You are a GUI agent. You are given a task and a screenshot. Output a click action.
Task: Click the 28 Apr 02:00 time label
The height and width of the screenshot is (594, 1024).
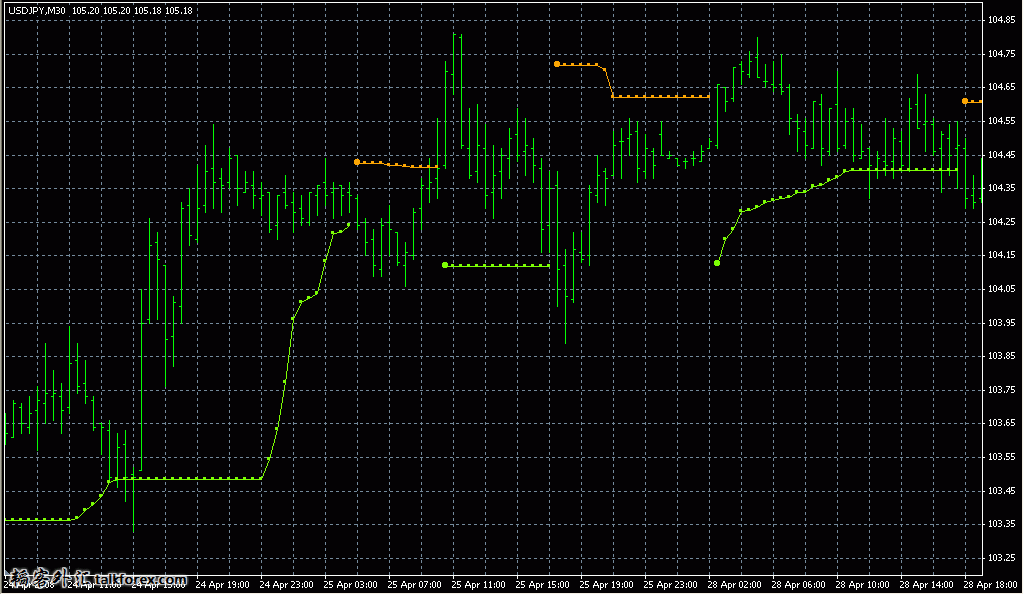734,585
